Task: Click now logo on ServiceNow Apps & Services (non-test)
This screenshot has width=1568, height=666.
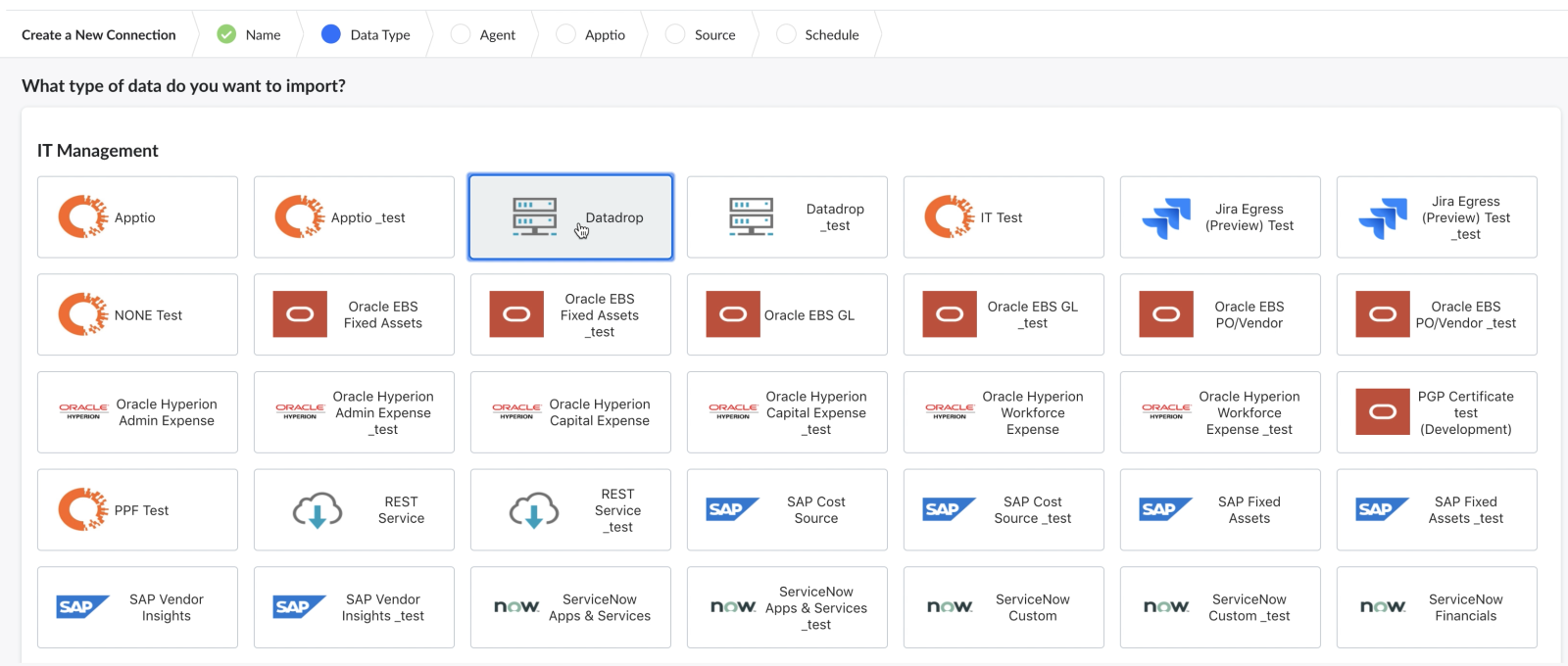Action: pos(516,607)
